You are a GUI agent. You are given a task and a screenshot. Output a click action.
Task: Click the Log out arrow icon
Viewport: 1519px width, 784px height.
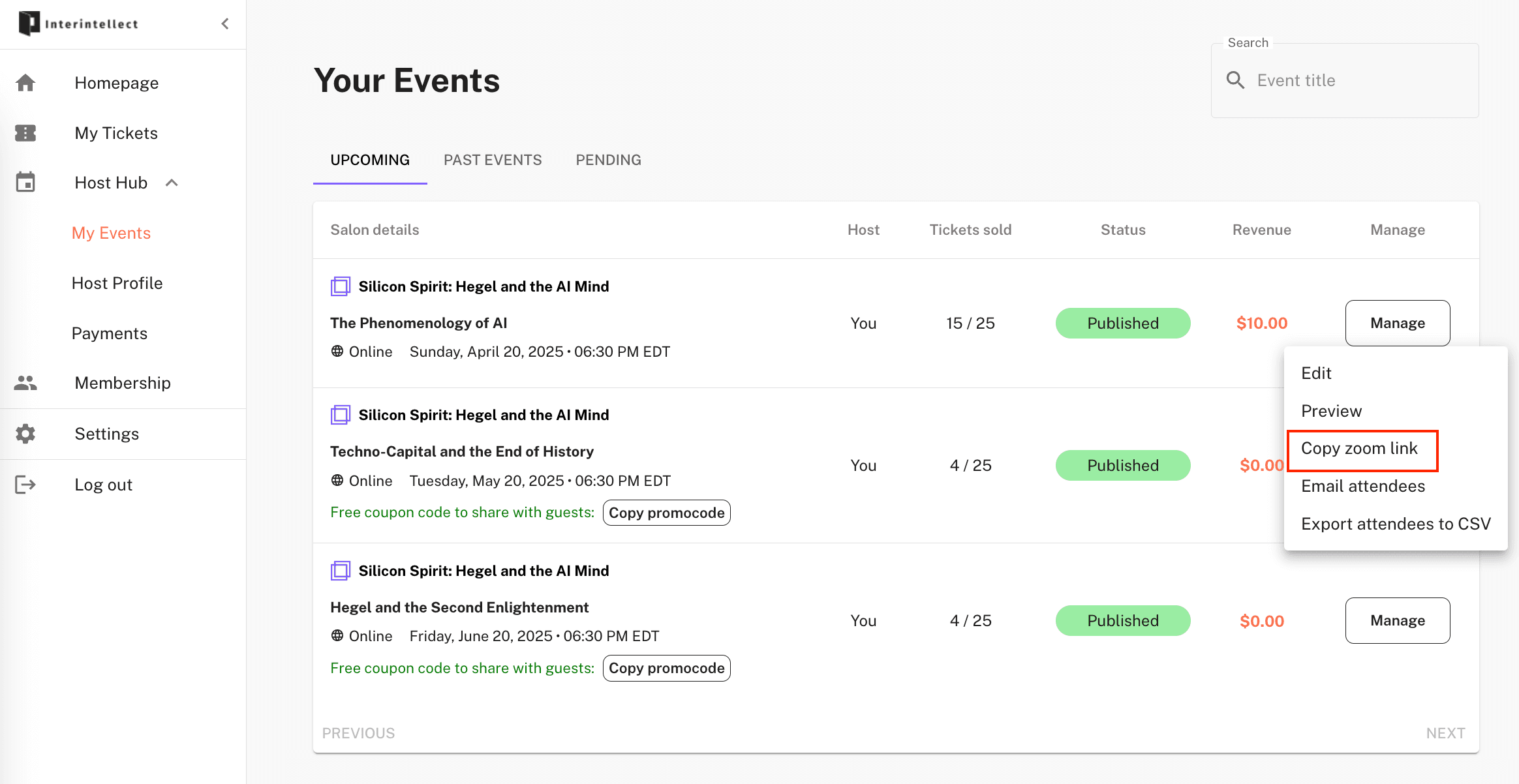click(25, 485)
